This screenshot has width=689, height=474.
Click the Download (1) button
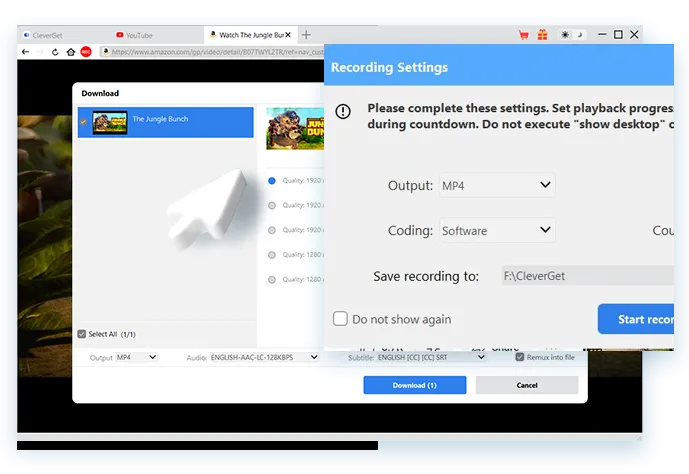414,385
